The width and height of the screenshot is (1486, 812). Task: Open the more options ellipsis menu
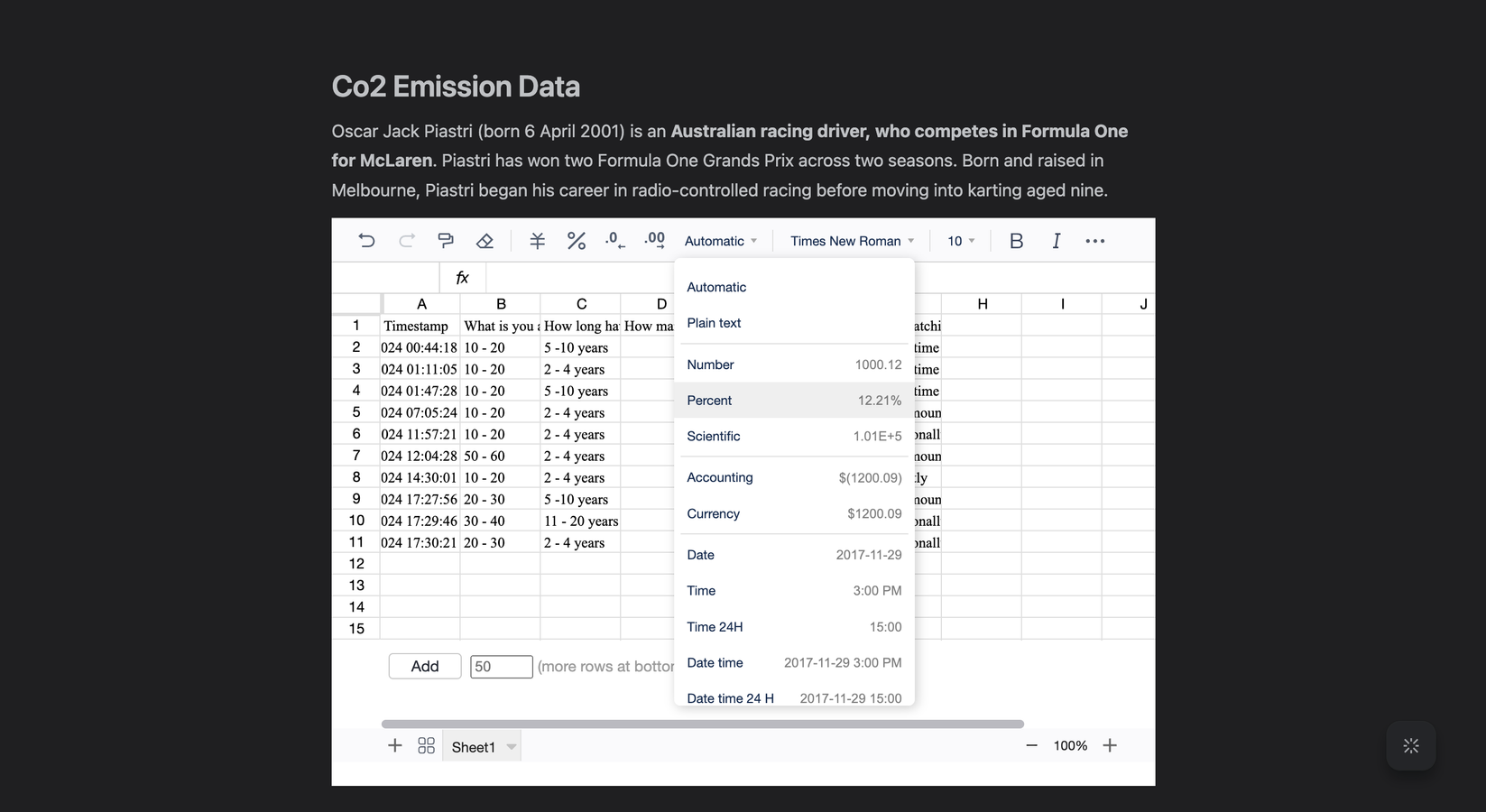pos(1095,241)
